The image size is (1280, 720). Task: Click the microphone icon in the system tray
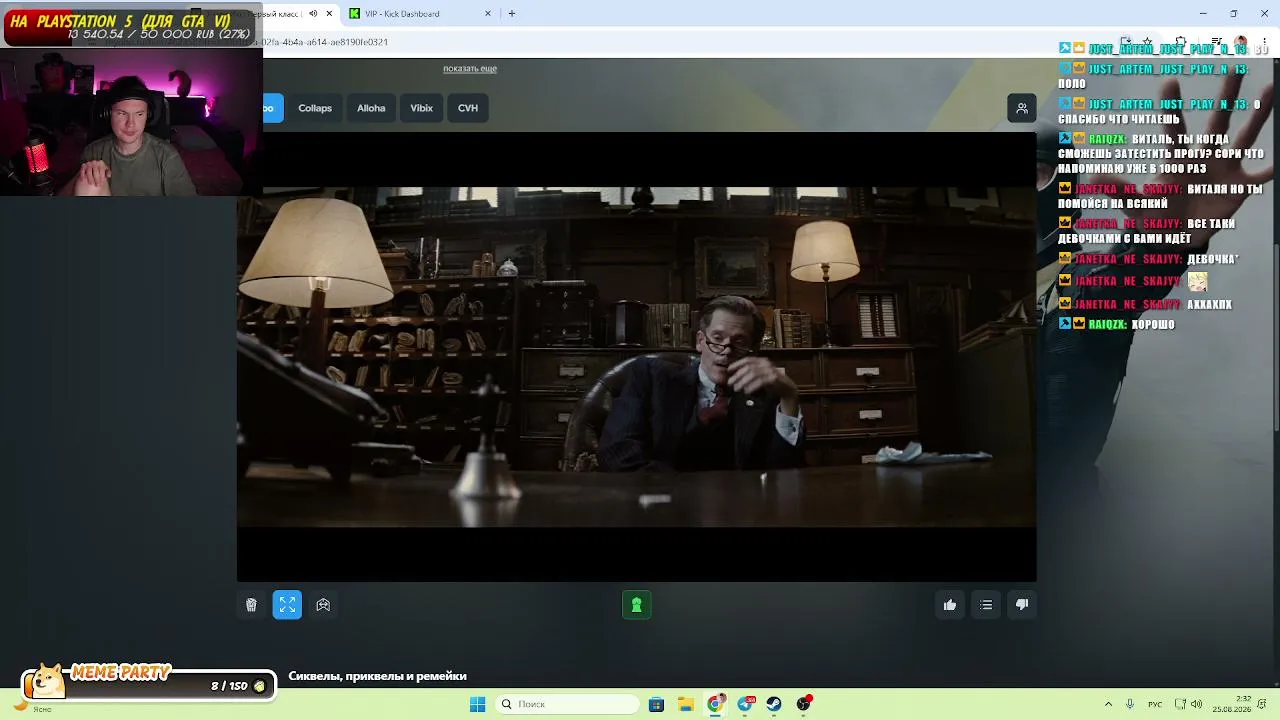pos(1130,704)
